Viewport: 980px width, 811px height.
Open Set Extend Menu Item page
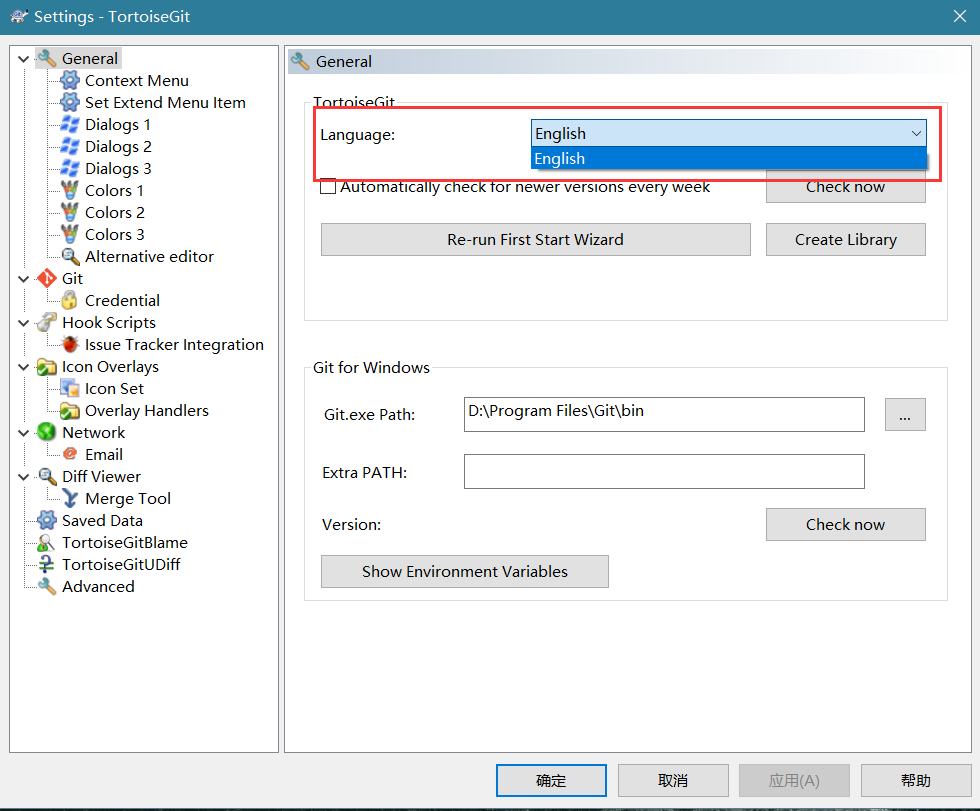[x=165, y=102]
